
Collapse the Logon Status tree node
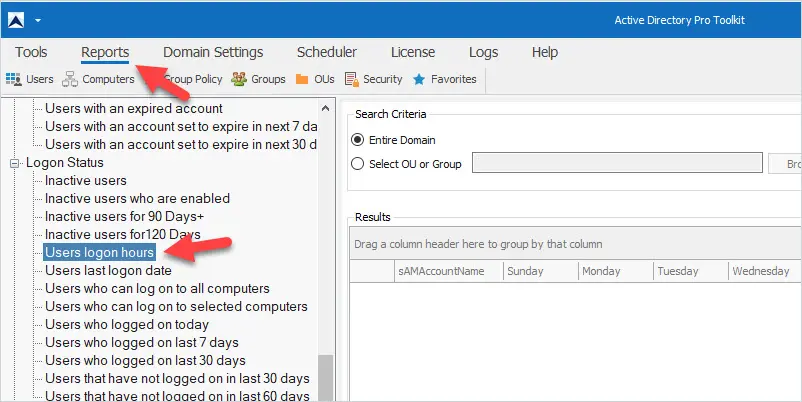click(14, 163)
